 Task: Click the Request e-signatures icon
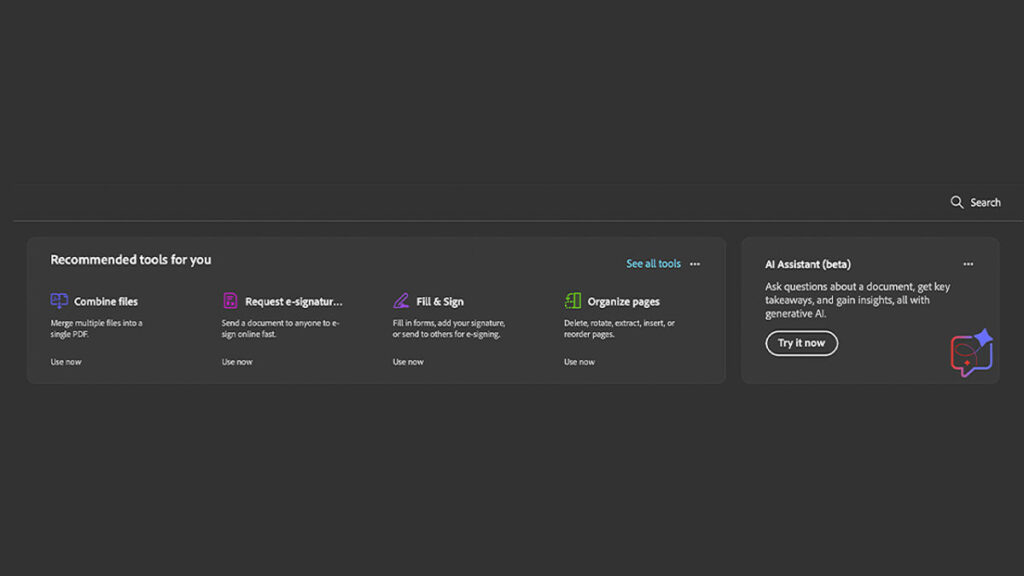pyautogui.click(x=230, y=301)
